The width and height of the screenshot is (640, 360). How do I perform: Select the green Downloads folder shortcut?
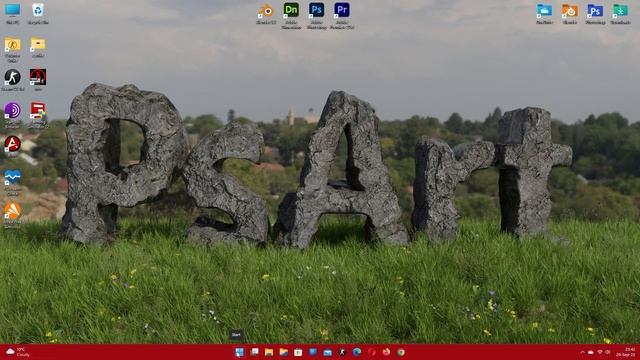click(x=620, y=14)
